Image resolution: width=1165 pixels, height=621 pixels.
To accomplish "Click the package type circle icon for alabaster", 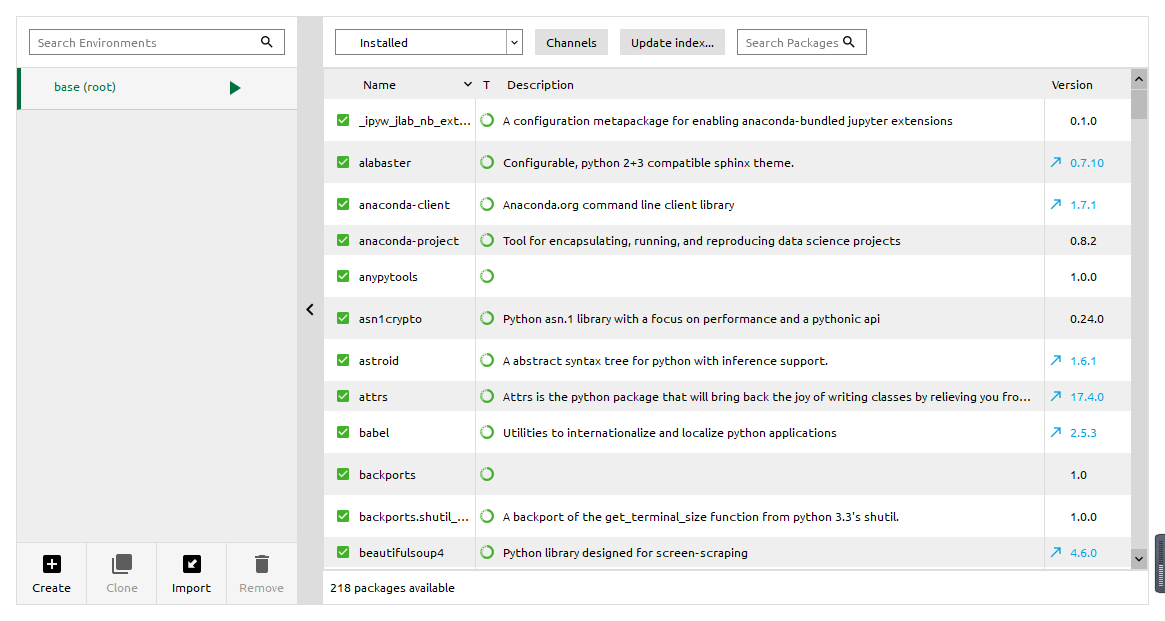I will pyautogui.click(x=487, y=162).
